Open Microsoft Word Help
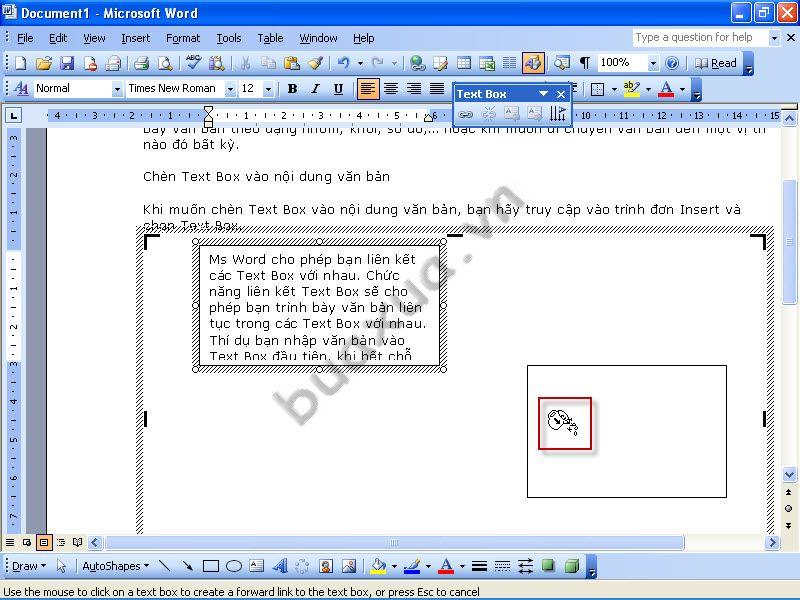 coord(672,63)
